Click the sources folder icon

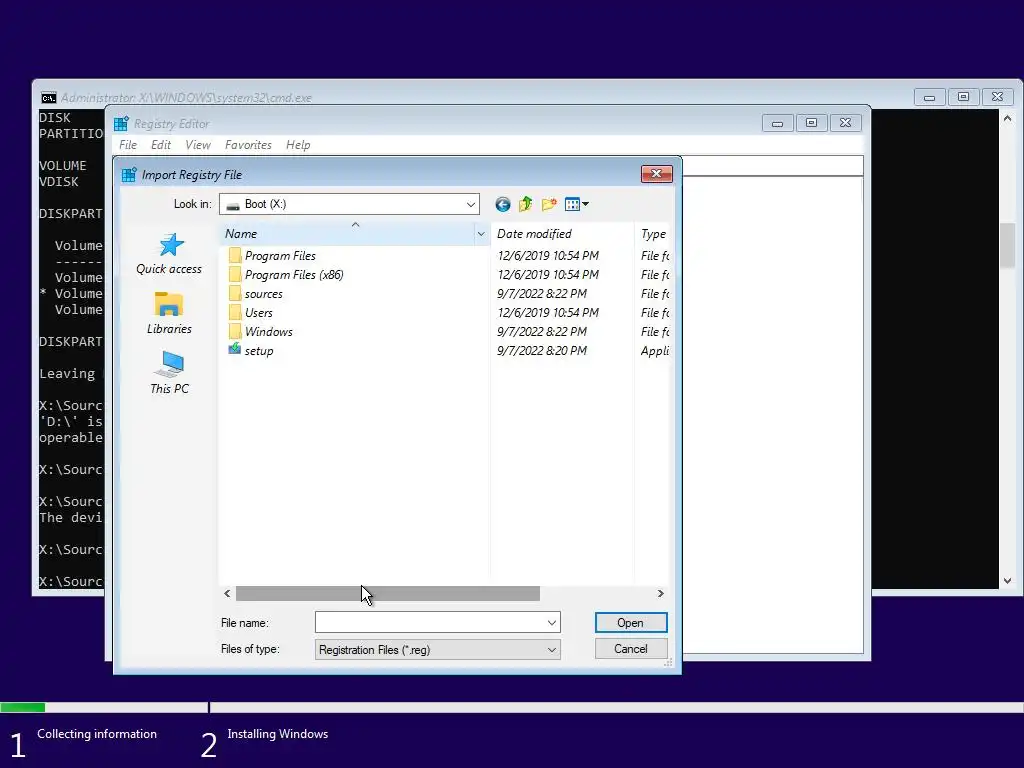[235, 293]
